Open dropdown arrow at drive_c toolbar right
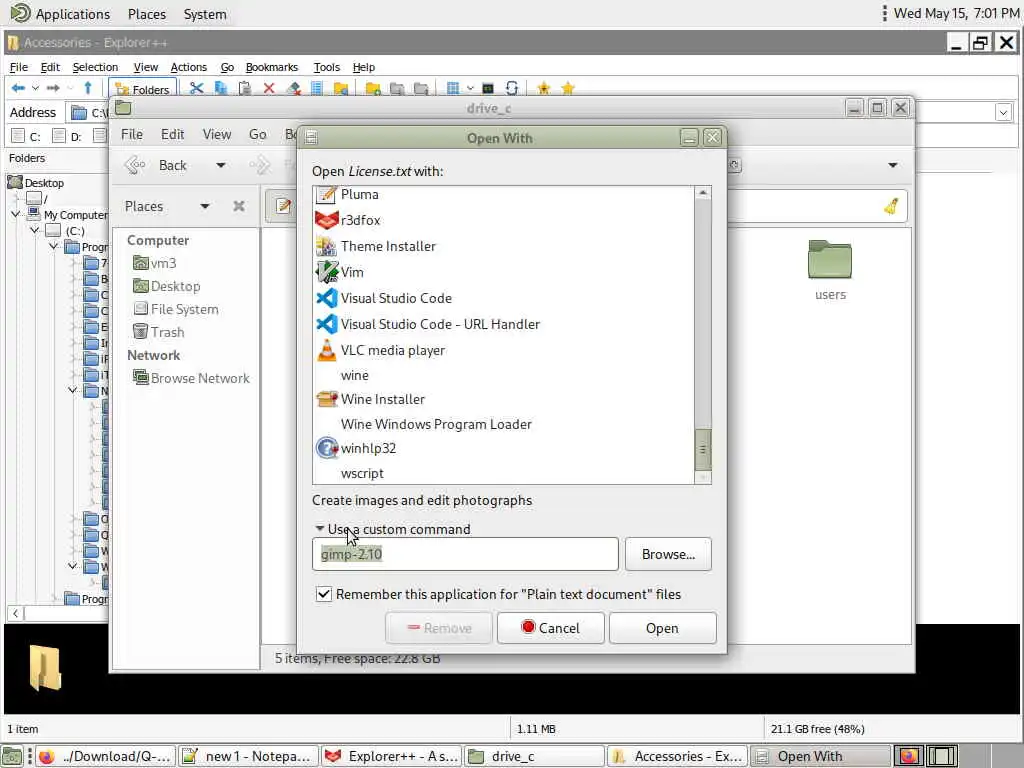1024x768 pixels. (893, 165)
